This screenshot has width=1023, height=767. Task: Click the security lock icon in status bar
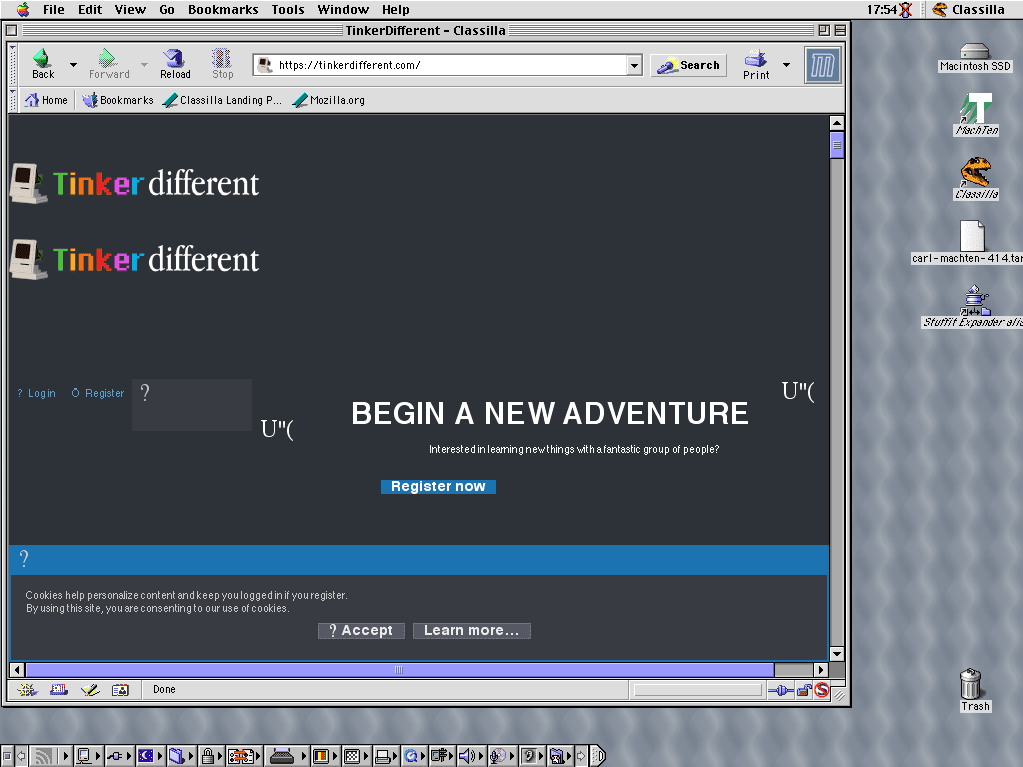[804, 690]
